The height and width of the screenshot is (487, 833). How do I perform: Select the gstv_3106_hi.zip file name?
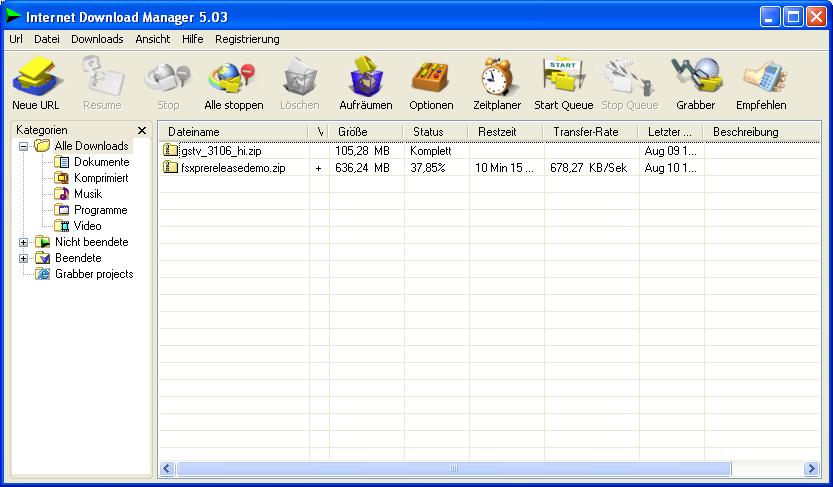(221, 151)
